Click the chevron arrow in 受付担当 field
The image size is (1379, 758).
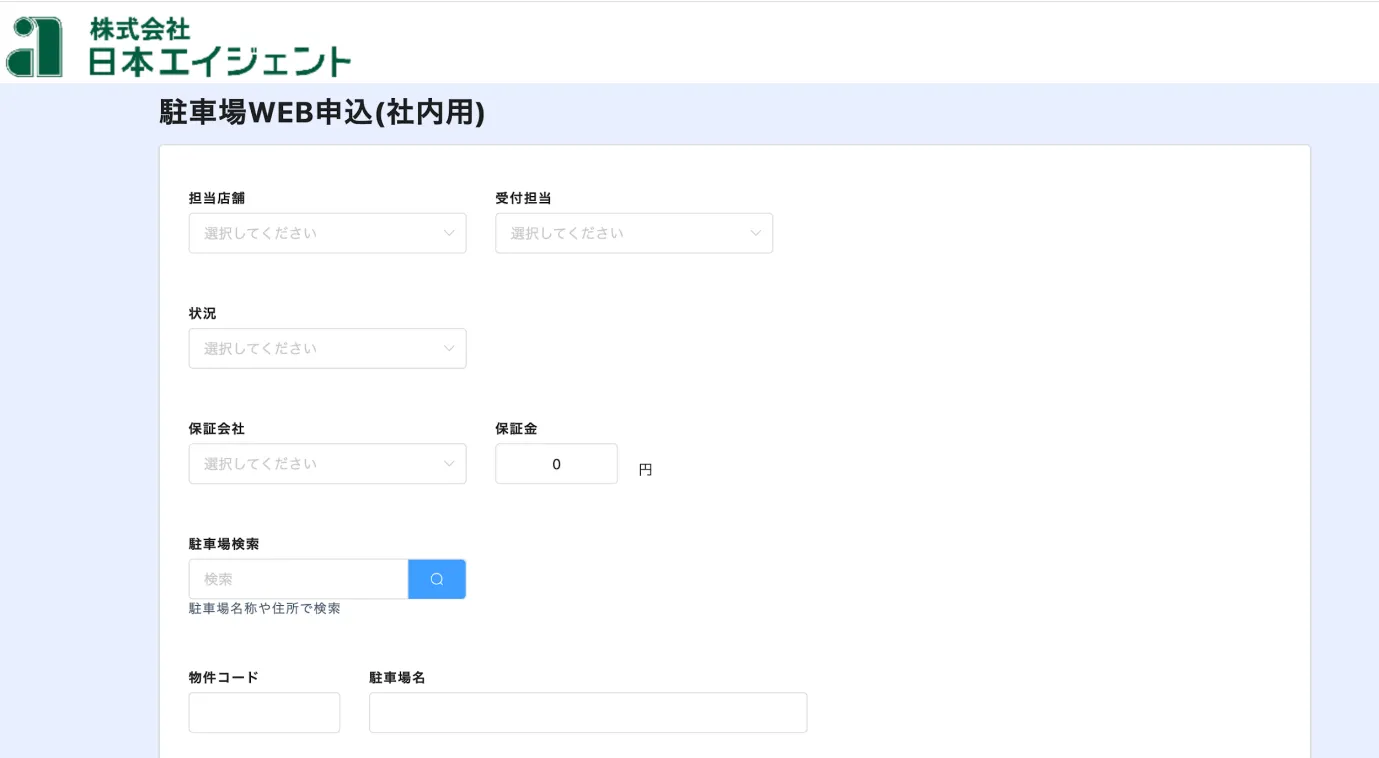(x=756, y=233)
